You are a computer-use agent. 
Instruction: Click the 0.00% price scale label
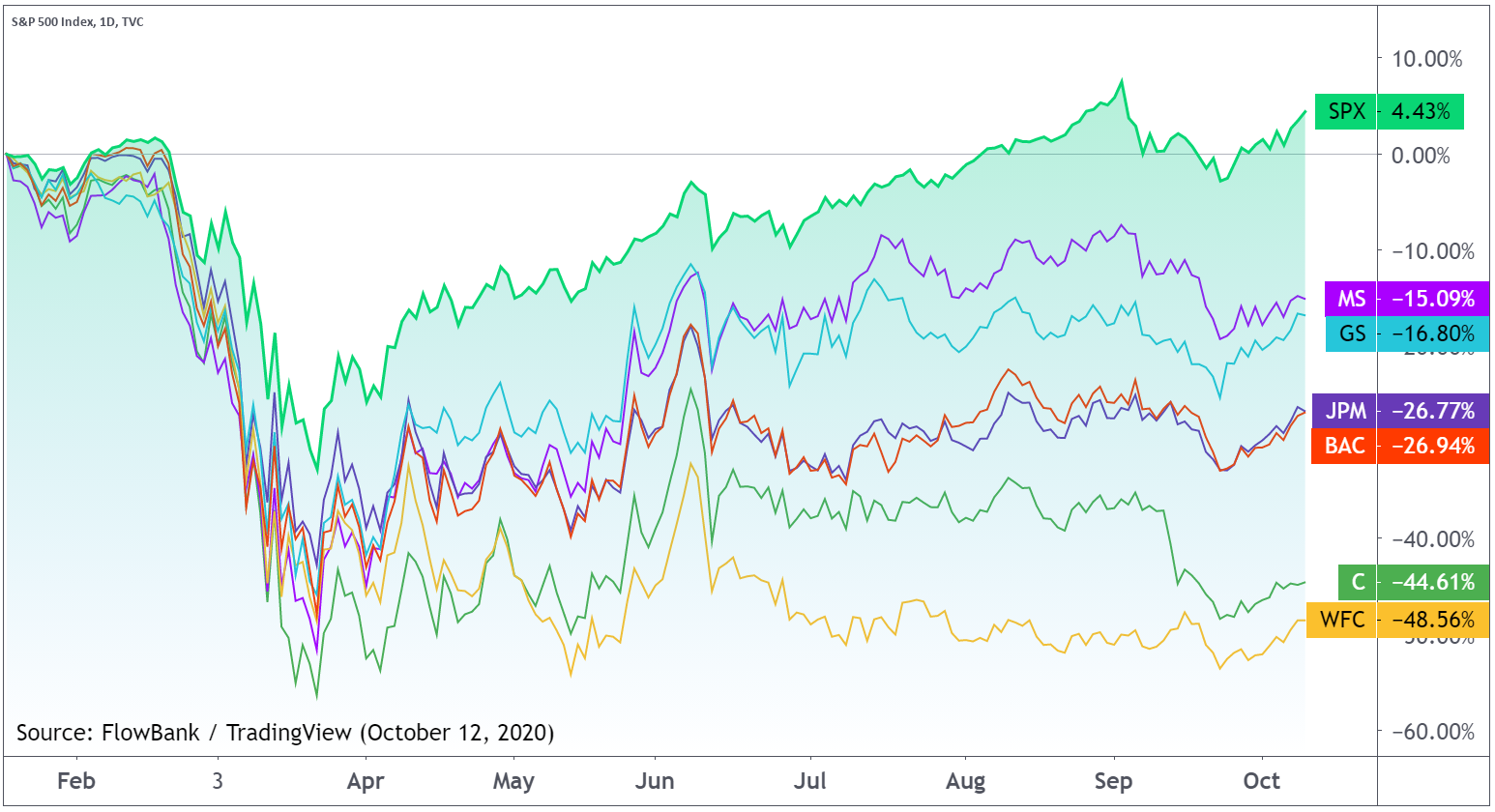1421,156
